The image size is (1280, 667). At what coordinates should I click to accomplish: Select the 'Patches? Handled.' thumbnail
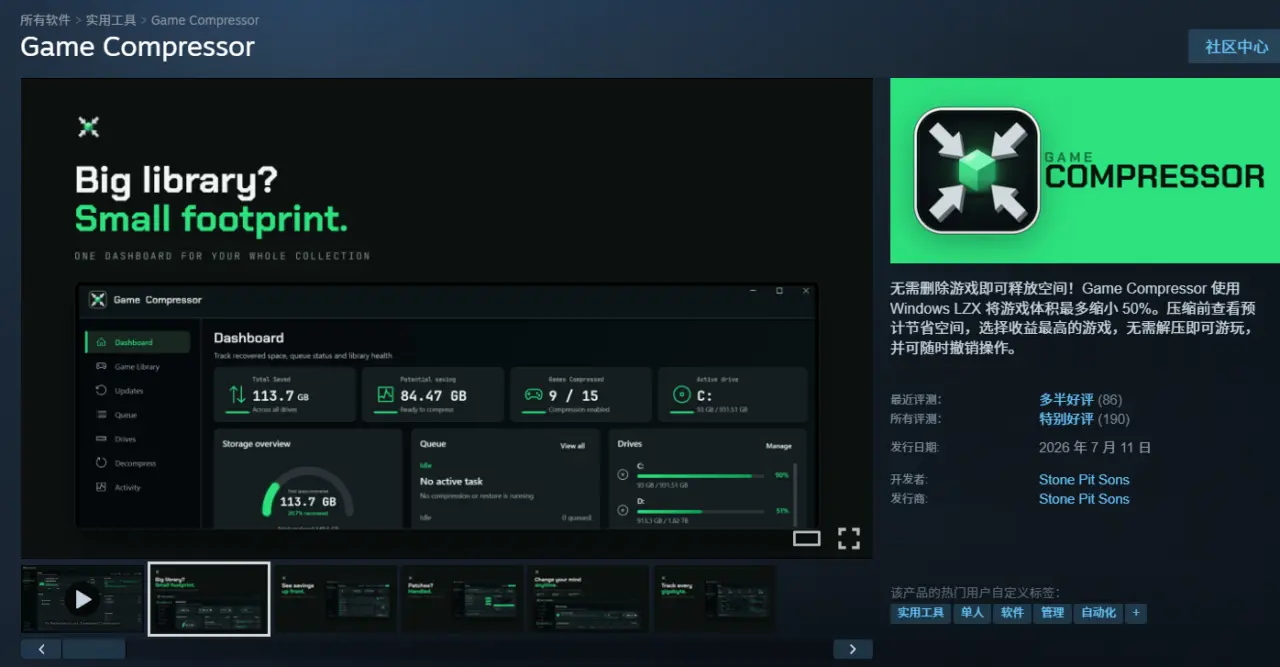(462, 599)
